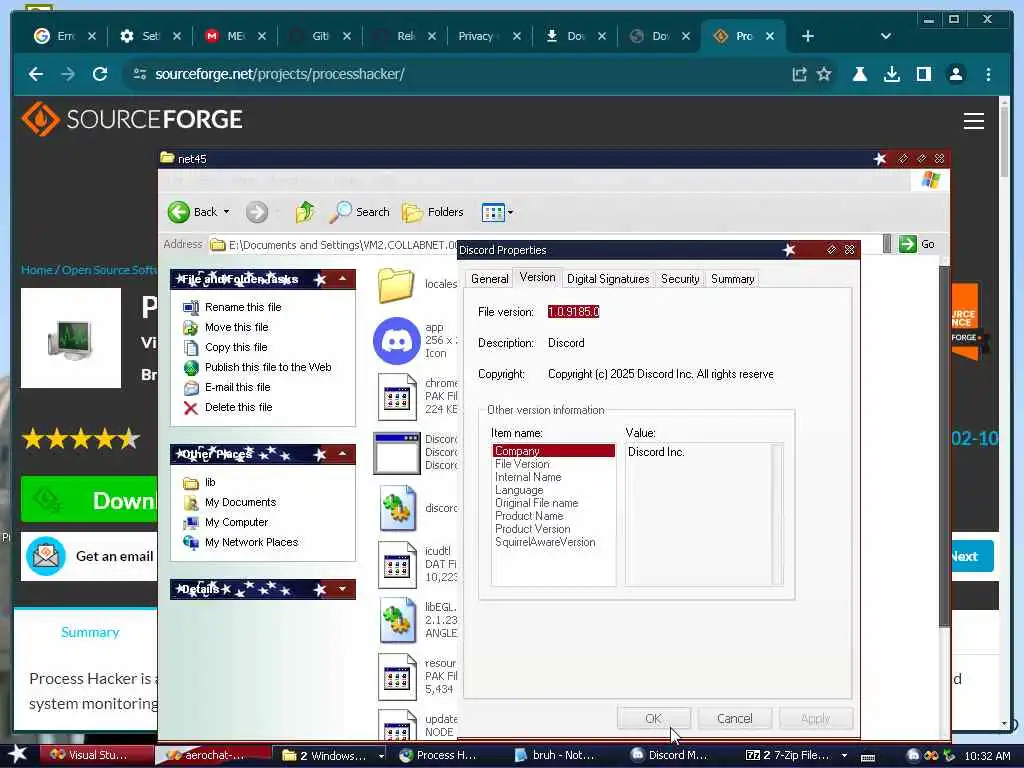Click the Process Hacker project thumbnail
The image size is (1024, 768).
pos(71,338)
